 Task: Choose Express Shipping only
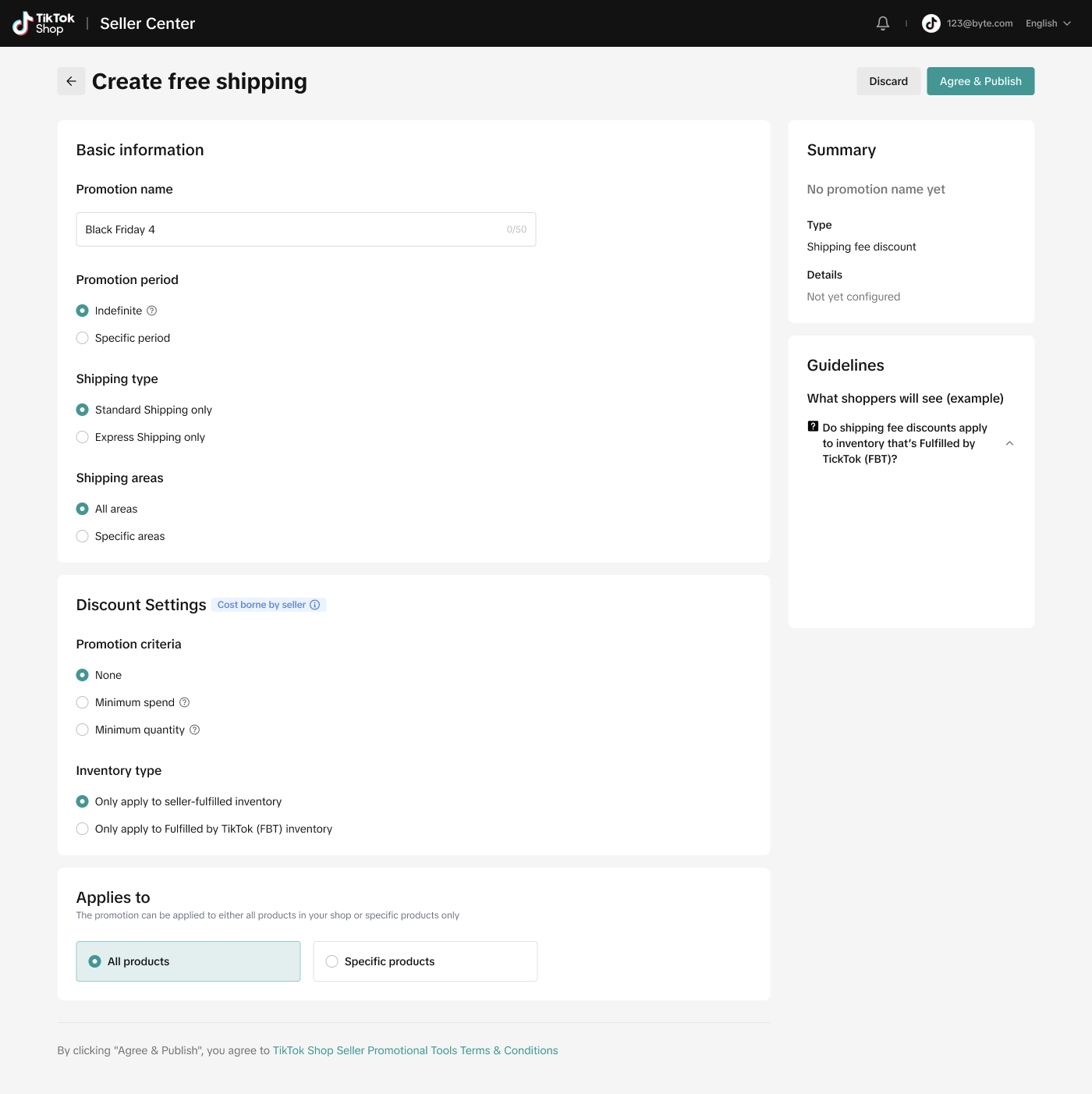coord(83,437)
